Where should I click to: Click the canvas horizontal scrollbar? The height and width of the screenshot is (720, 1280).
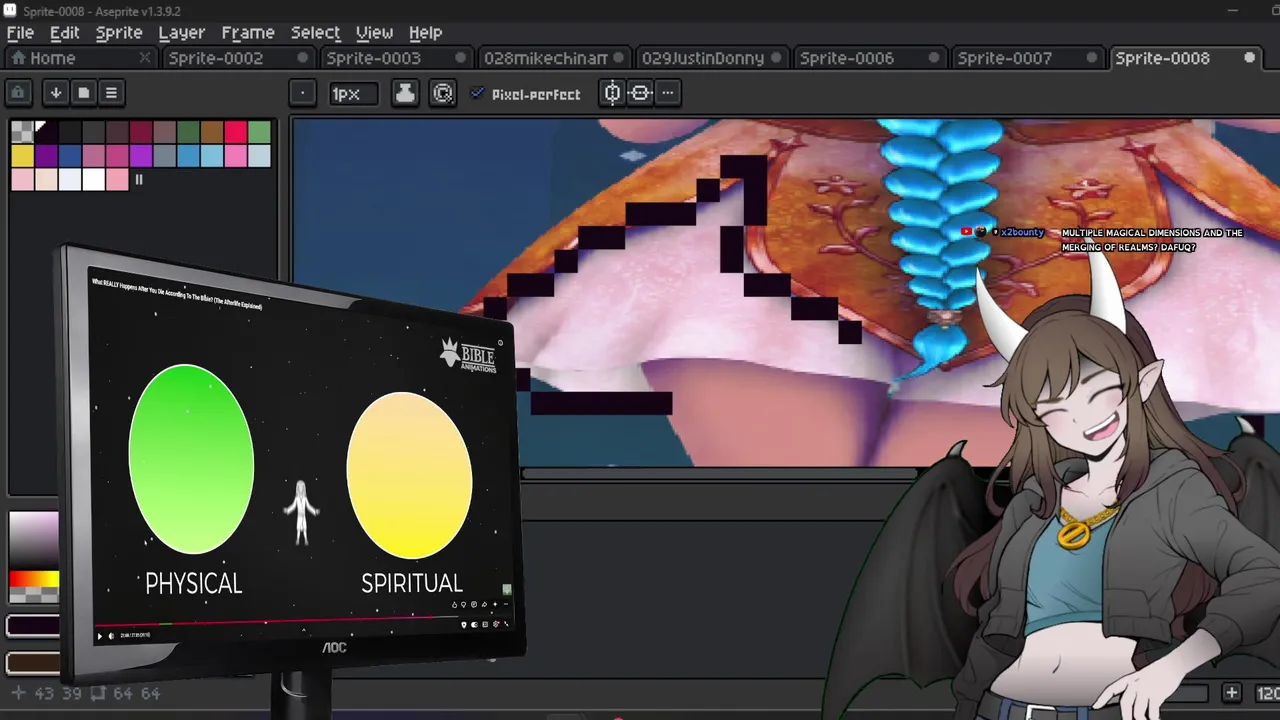click(x=720, y=473)
